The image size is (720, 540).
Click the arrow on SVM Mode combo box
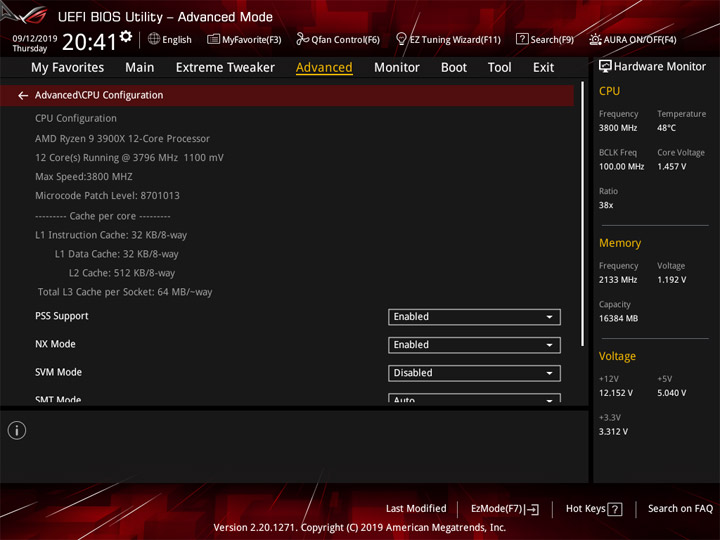(549, 373)
